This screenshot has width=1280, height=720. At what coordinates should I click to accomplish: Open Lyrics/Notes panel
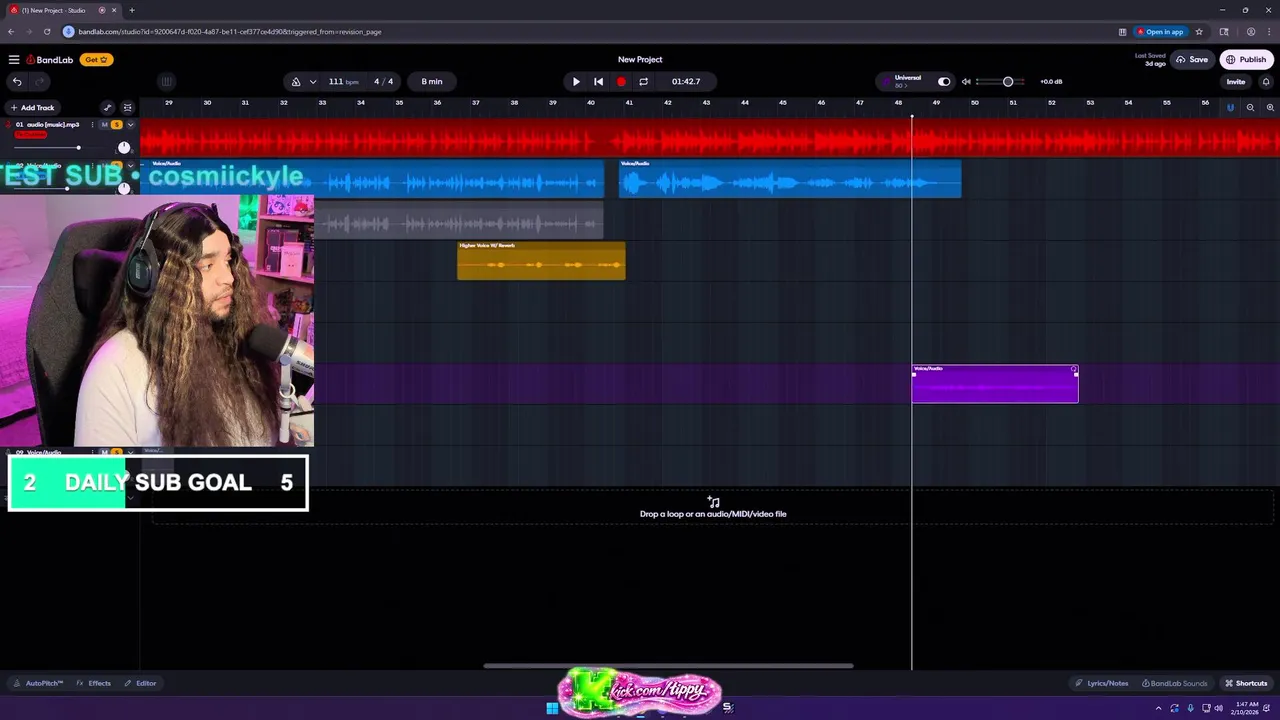[x=1101, y=684]
